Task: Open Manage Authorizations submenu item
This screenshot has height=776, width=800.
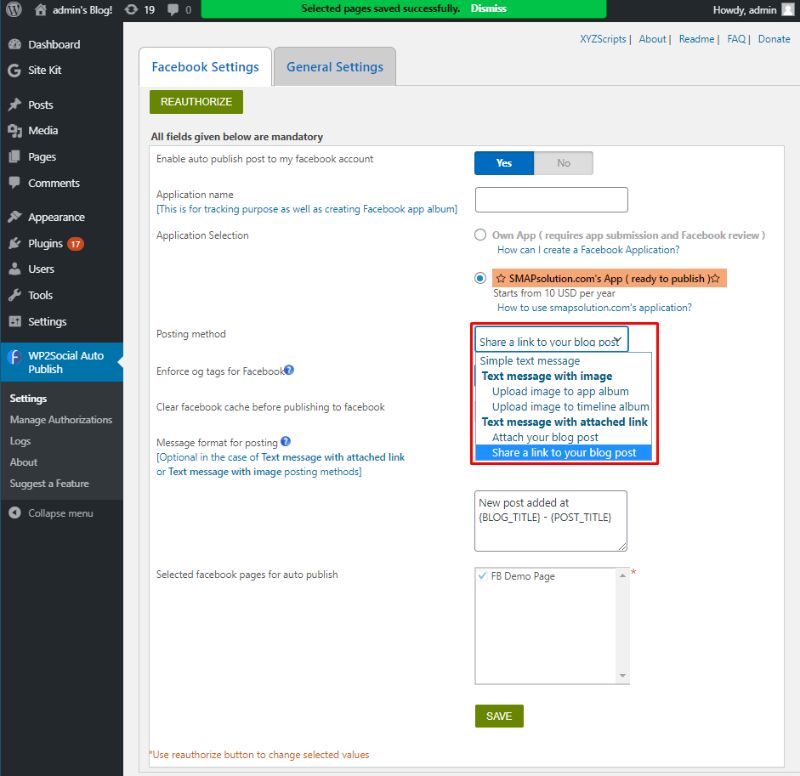Action: click(x=61, y=419)
